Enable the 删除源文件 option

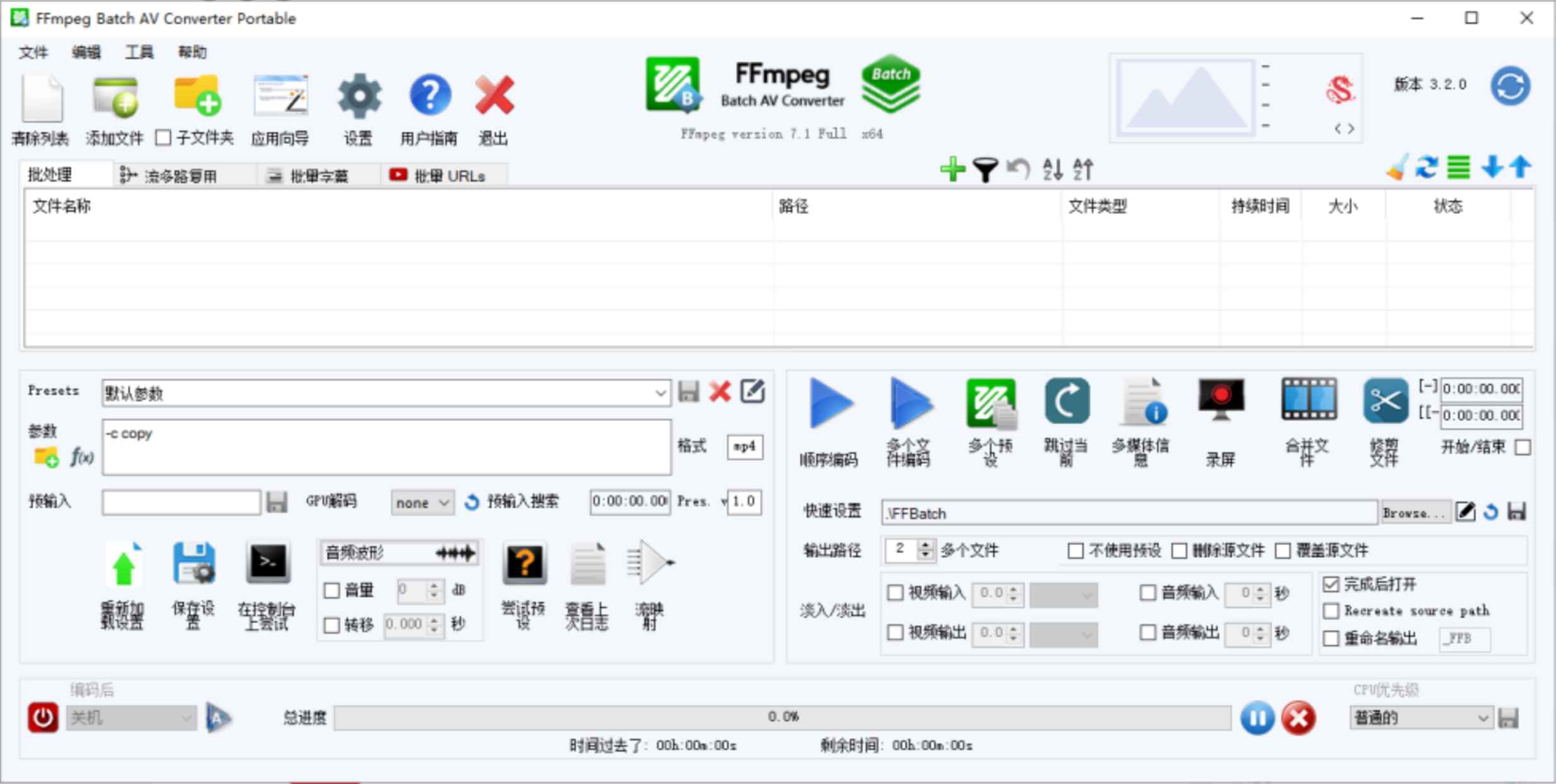pos(1179,550)
